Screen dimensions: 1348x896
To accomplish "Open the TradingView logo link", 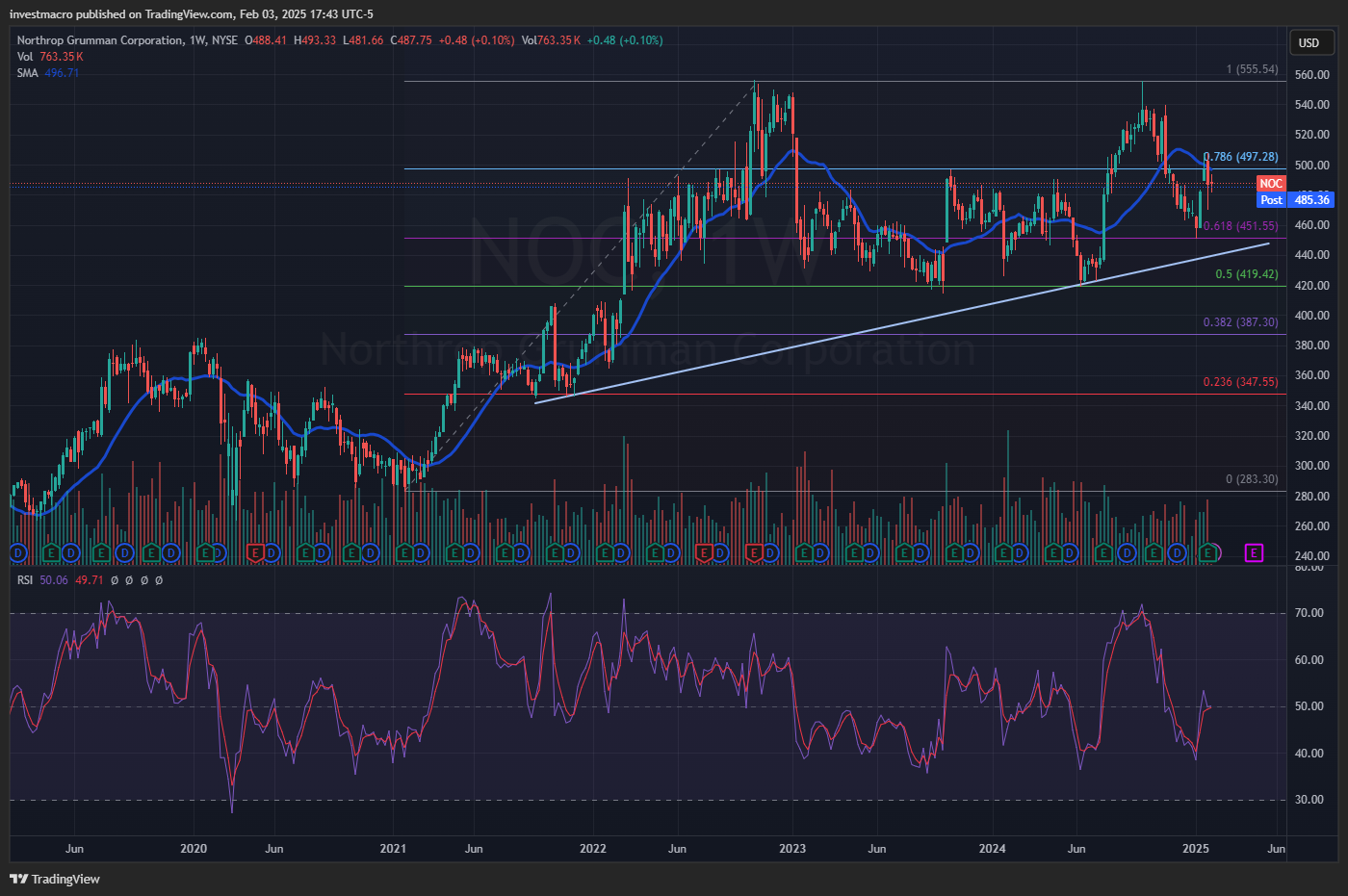I will (x=55, y=879).
